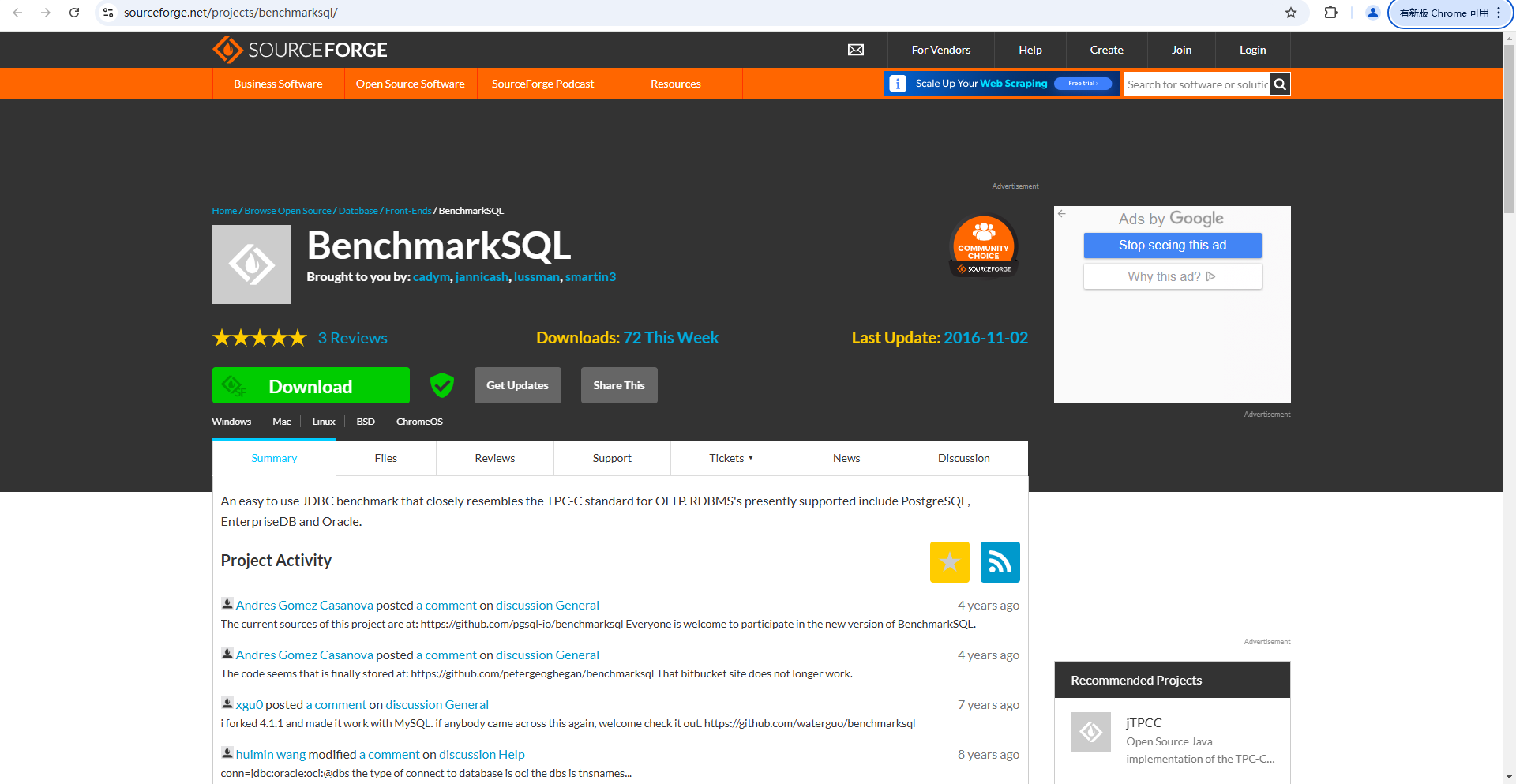
Task: Click the BenchmarkSQL project icon
Action: (252, 264)
